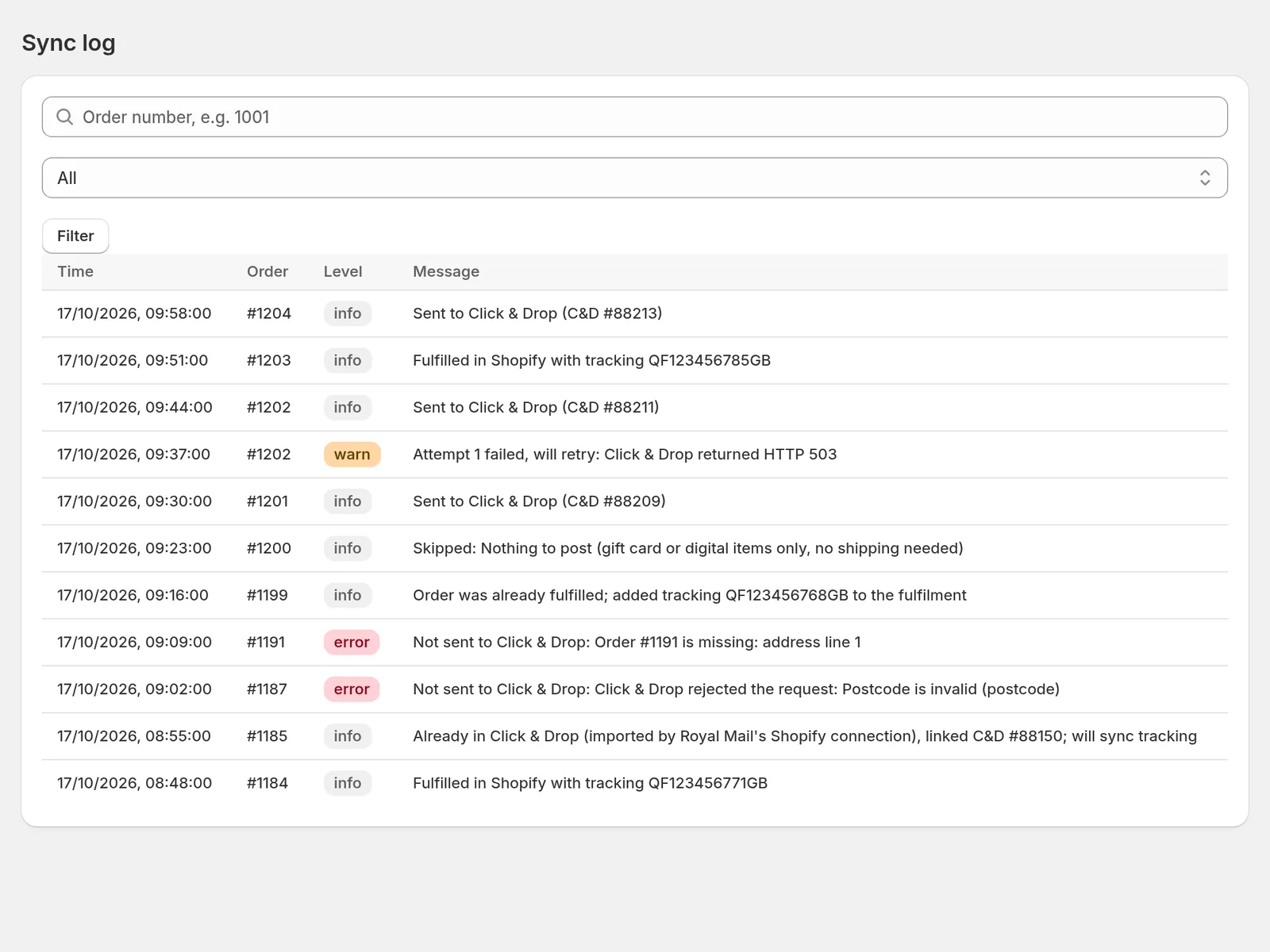Click message with tracking QF123456785GB

tap(592, 360)
